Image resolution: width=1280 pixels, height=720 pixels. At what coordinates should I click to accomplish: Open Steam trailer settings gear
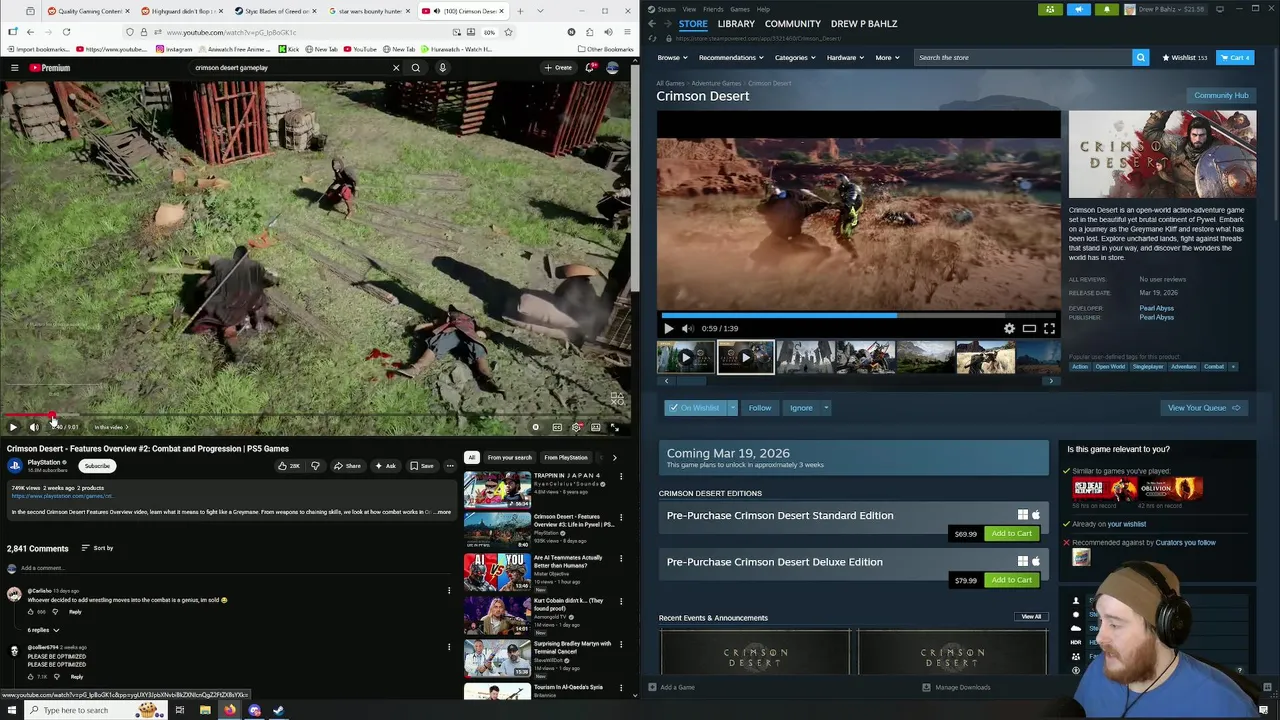(x=1009, y=328)
